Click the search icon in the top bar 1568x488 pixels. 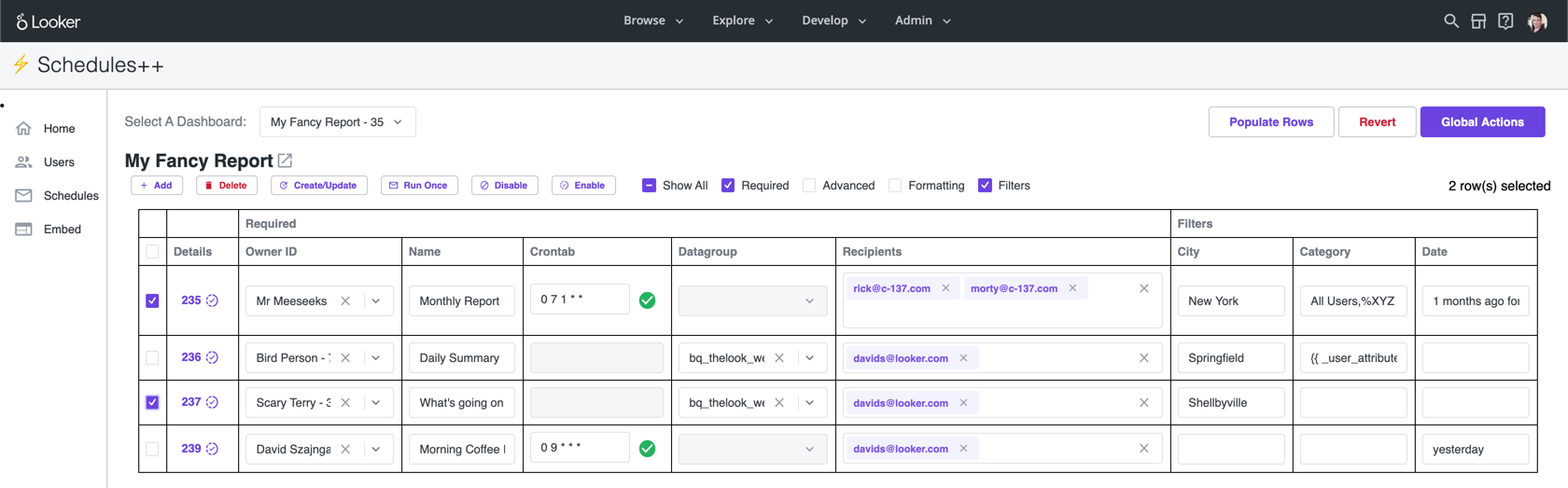pyautogui.click(x=1450, y=21)
